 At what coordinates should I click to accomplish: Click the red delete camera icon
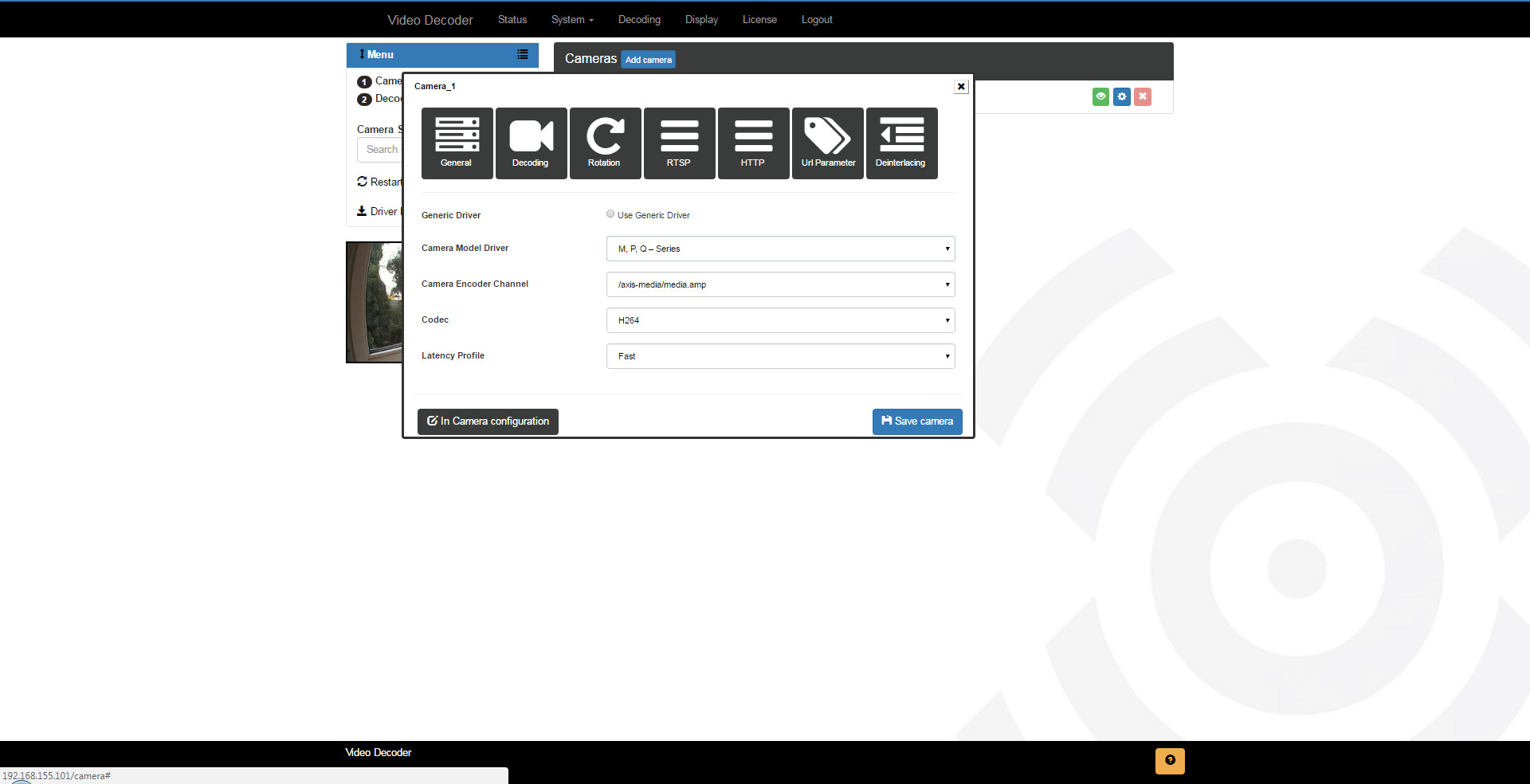click(x=1142, y=96)
